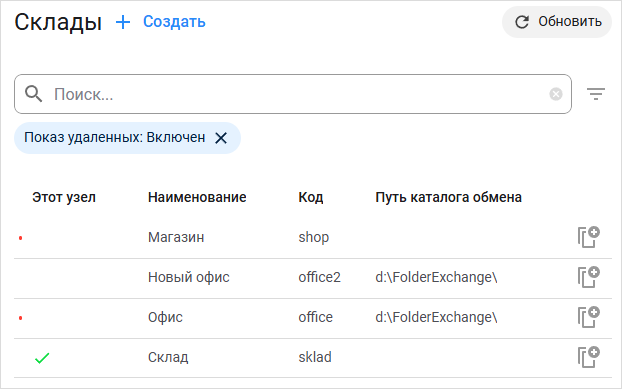
Task: Duplicate the Склад row with copy icon
Action: coord(588,357)
